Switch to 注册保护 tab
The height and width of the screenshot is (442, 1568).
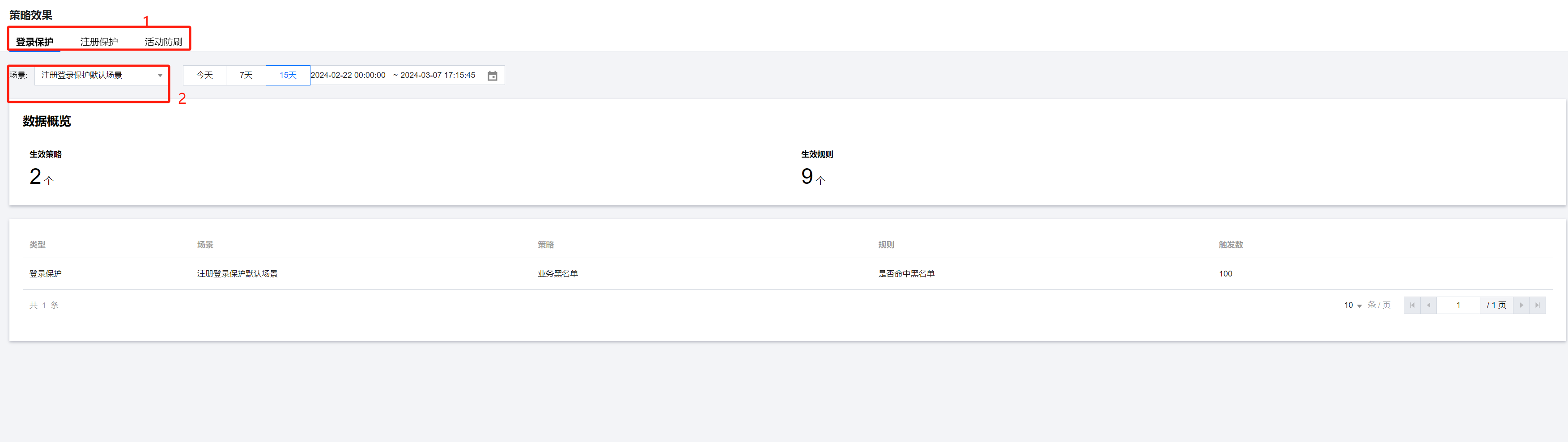99,42
